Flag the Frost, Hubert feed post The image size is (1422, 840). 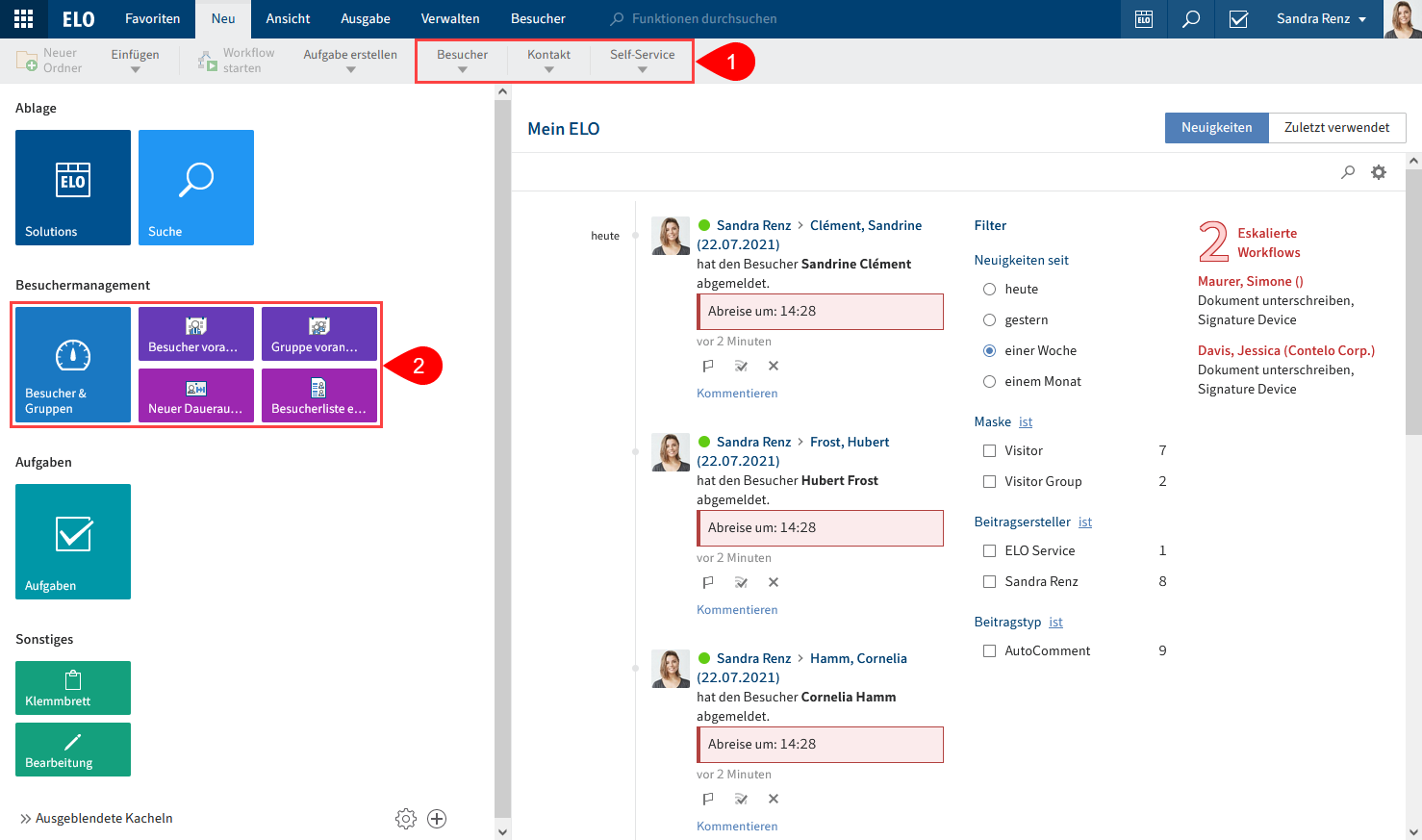(x=708, y=582)
